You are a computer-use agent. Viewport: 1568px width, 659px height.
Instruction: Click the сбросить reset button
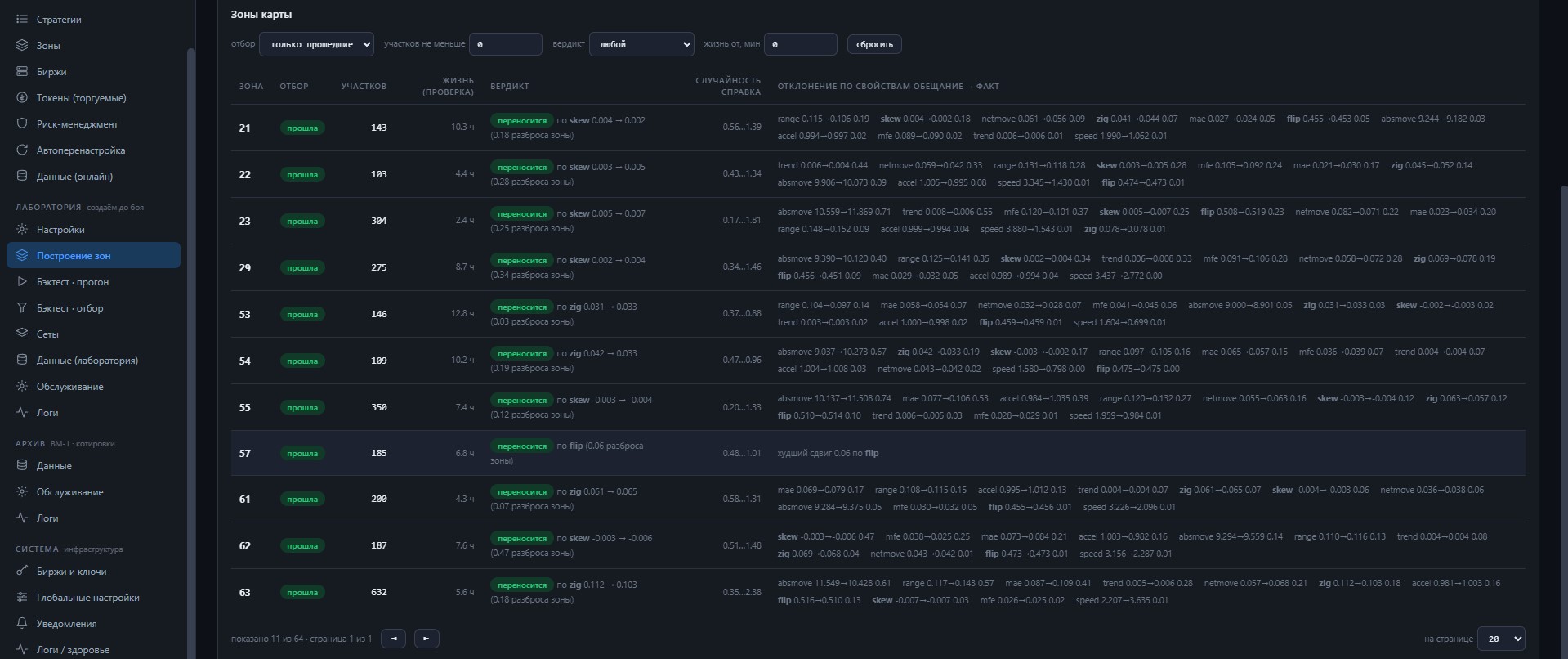tap(874, 44)
